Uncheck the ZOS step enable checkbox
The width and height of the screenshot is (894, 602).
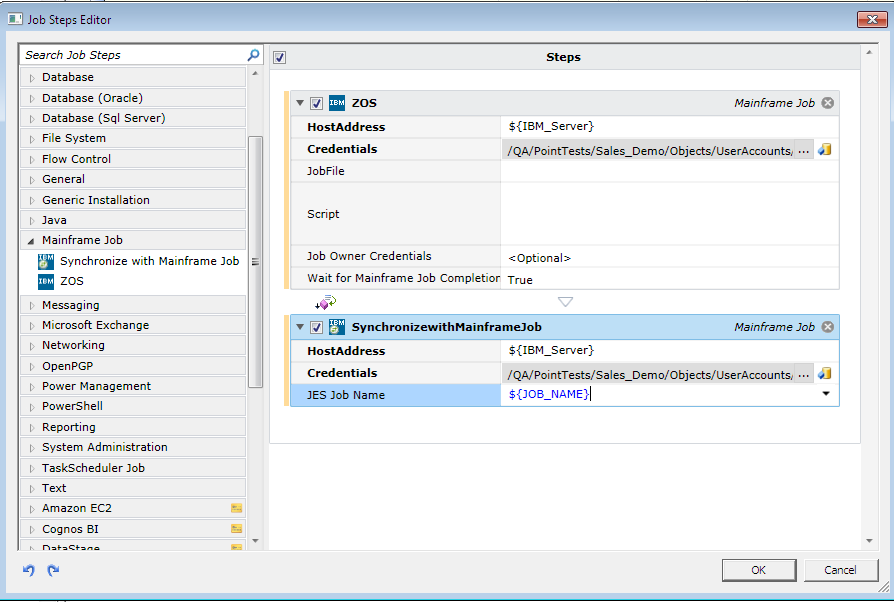click(x=316, y=102)
